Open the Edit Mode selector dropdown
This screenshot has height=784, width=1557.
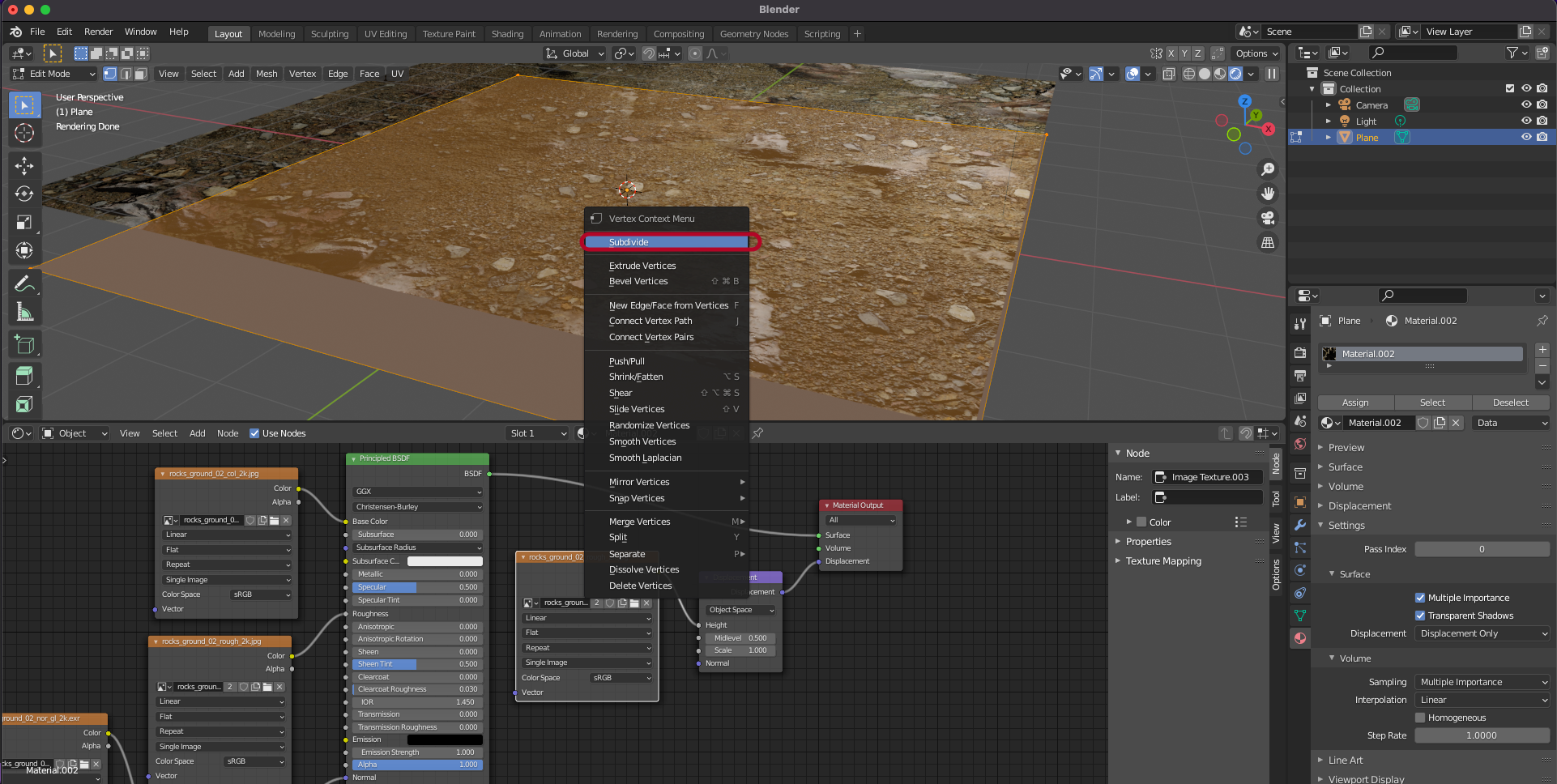[53, 74]
